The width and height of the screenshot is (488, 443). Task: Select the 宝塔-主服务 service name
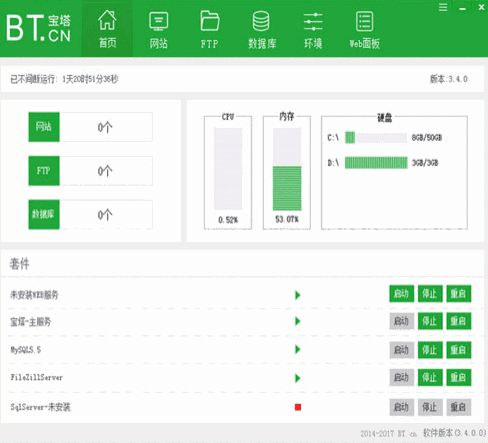31,322
